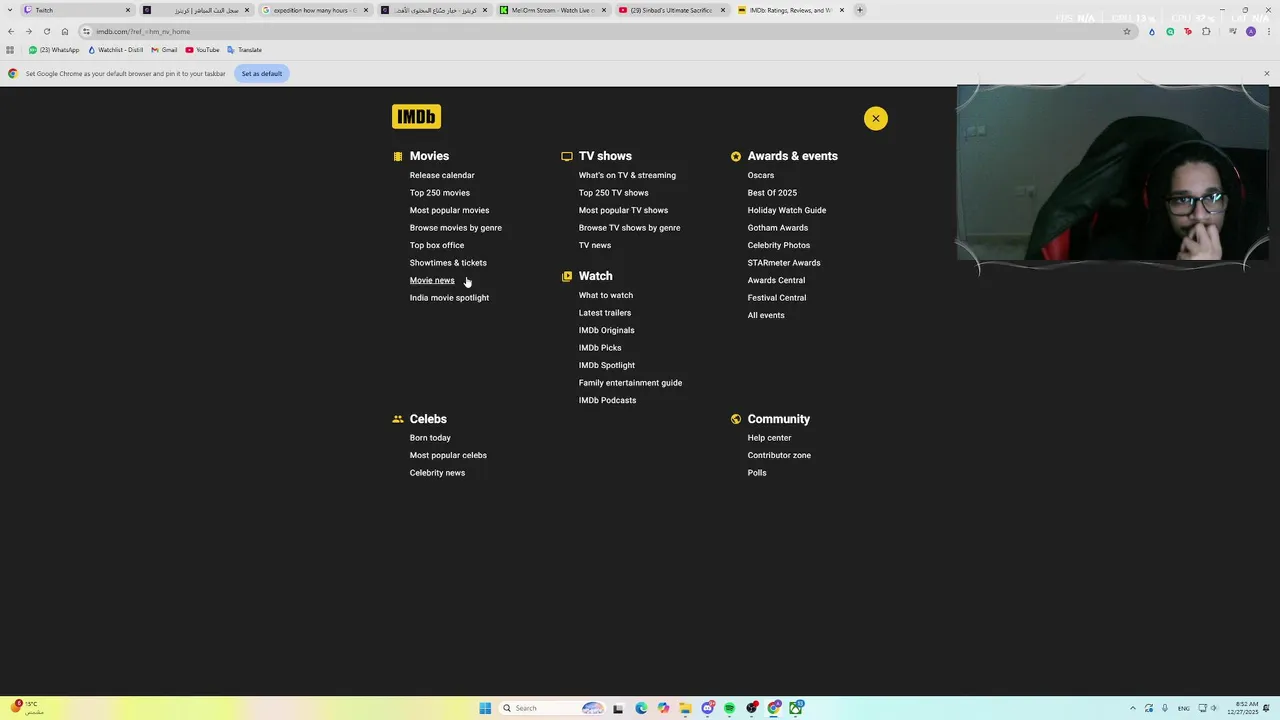Open Holiday Watch Guide
The image size is (1280, 720).
(x=786, y=210)
